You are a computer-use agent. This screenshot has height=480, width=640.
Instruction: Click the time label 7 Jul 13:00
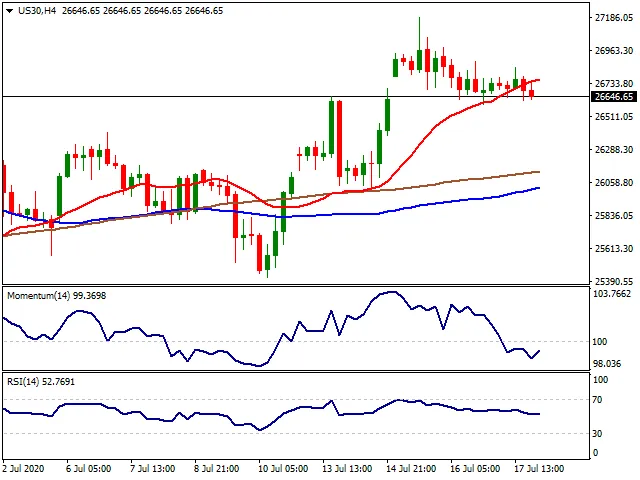(x=152, y=469)
